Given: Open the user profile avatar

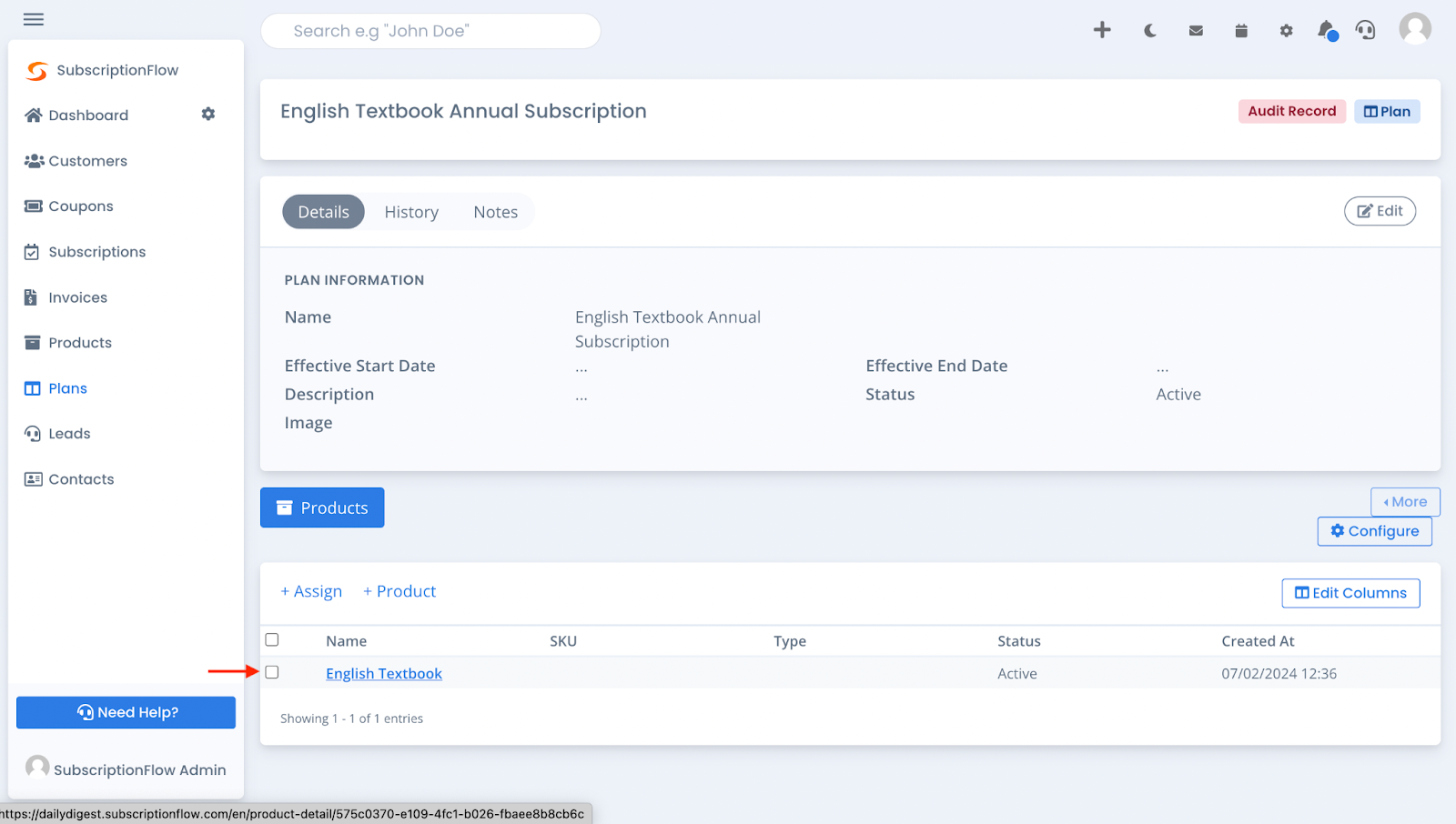Looking at the screenshot, I should (1415, 28).
